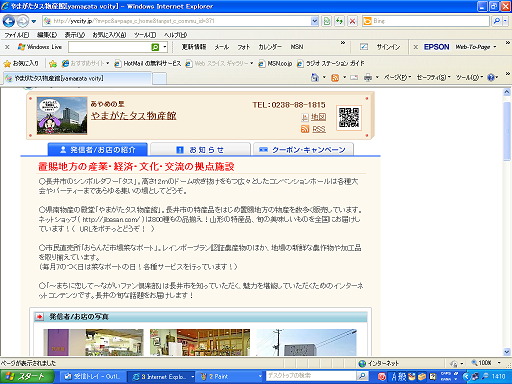The image size is (512, 384).
Task: Select the やまがたタス物産館 browser tab
Action: [x=77, y=78]
